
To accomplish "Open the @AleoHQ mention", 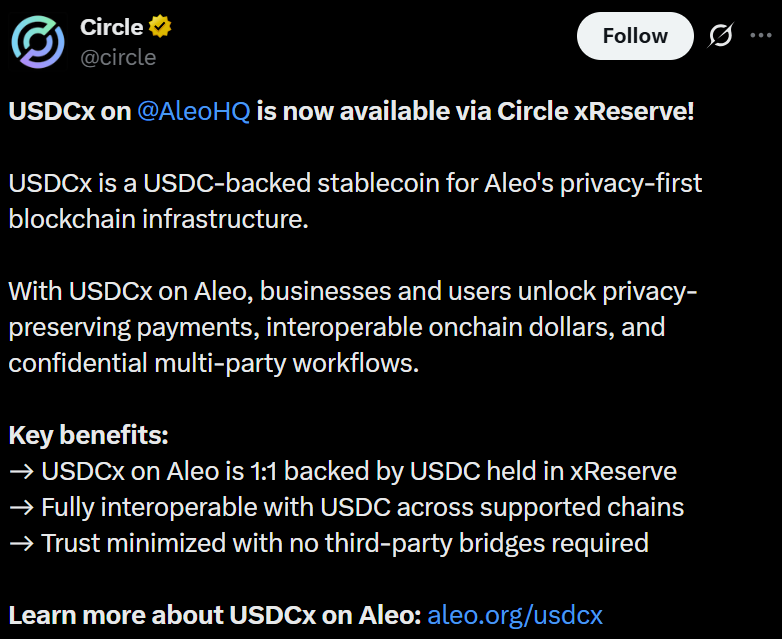I will [x=193, y=111].
